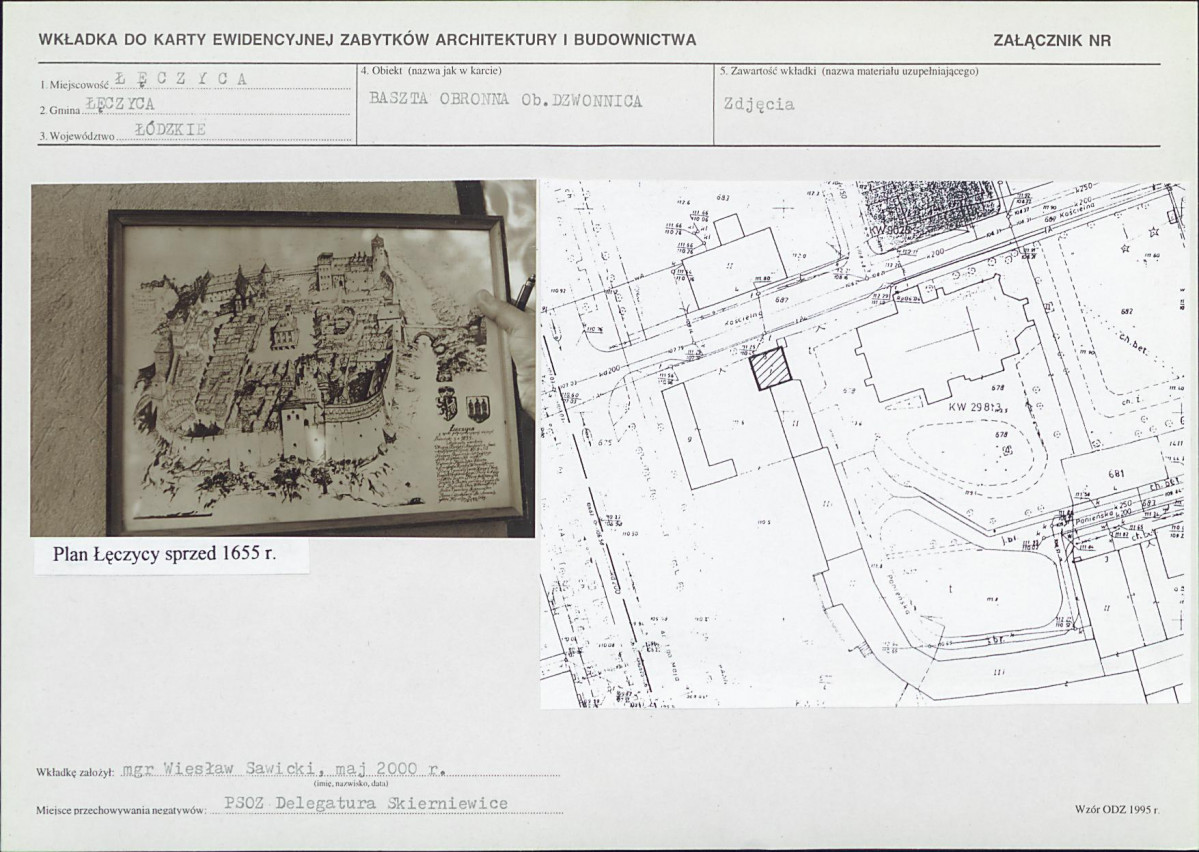Screen dimensions: 1199x852
Task: Click the Gmina value 'ŁĘCZYCA'
Action: 121,103
